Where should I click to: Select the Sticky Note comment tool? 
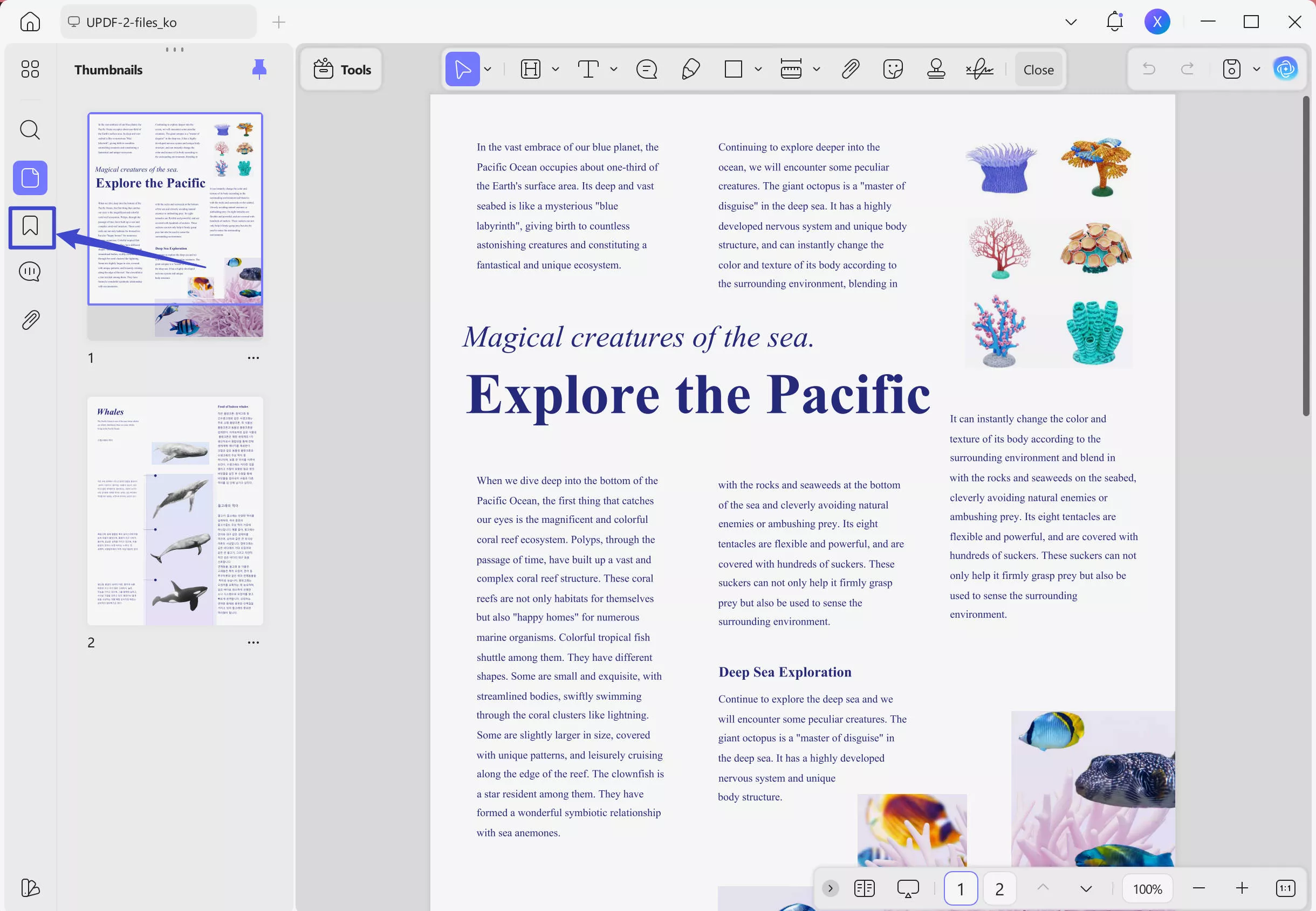click(646, 70)
